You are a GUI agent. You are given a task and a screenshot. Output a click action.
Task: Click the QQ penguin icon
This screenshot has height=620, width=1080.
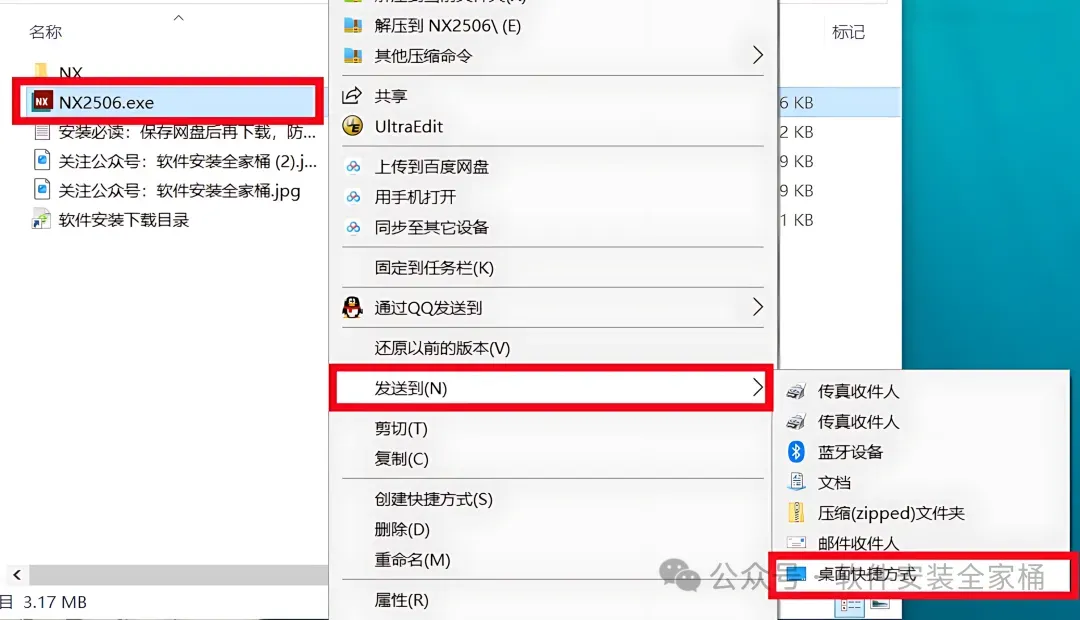(353, 307)
